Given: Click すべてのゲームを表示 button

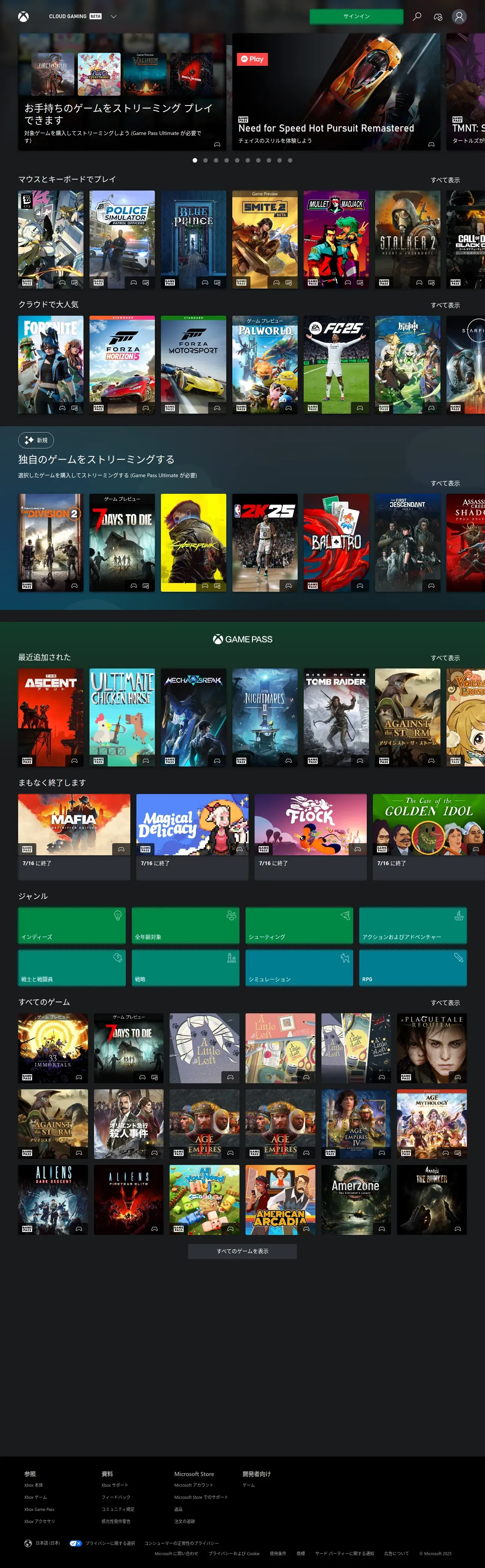Looking at the screenshot, I should 242,1251.
